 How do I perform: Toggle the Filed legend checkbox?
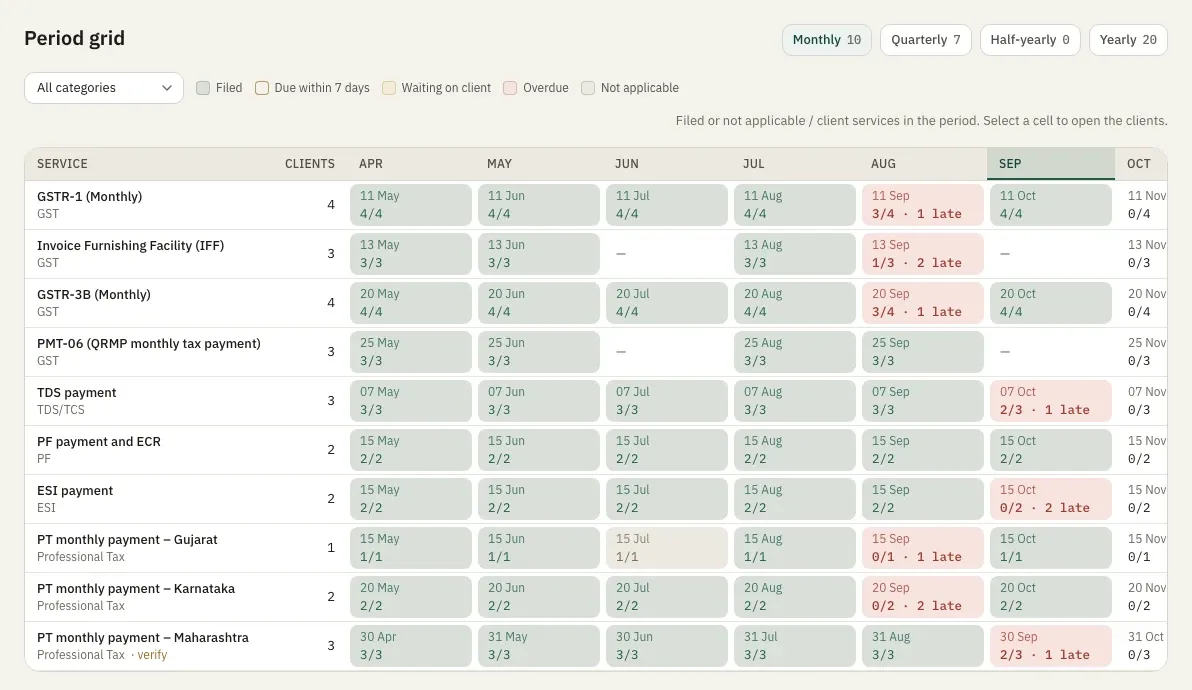pos(203,88)
